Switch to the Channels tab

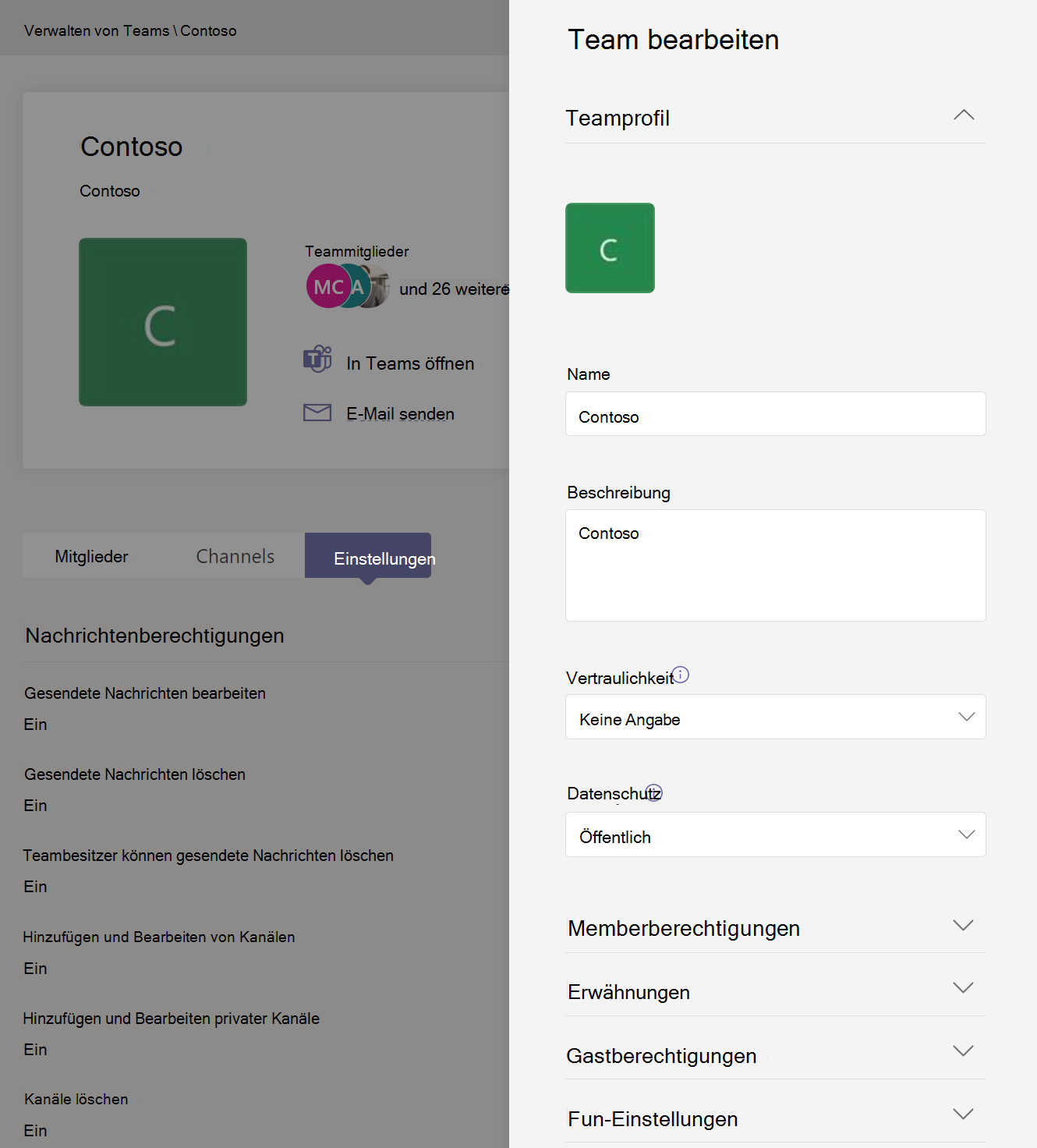(235, 556)
